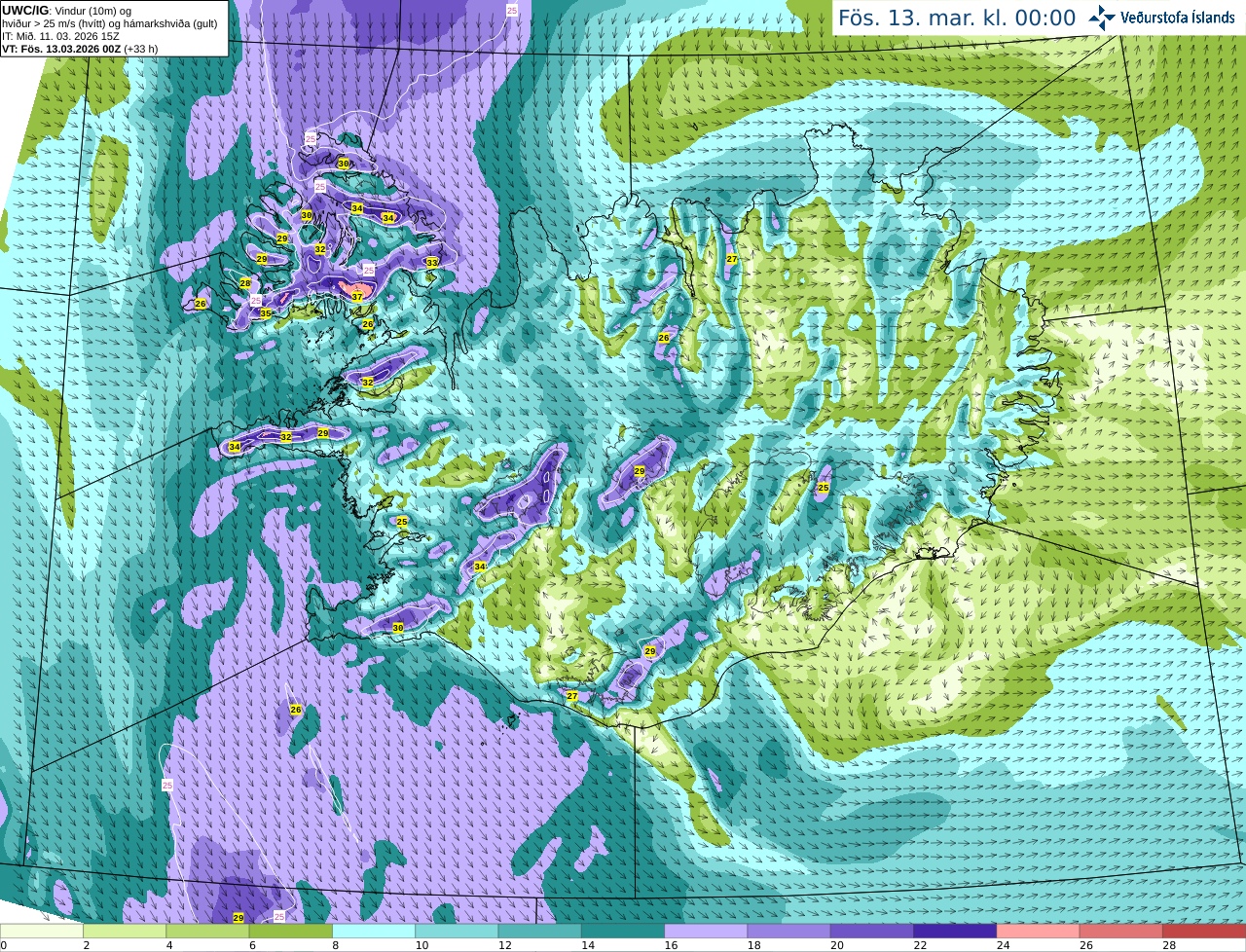Select the 0–2 m/s pale yellow swatch
The width and height of the screenshot is (1246, 952).
(x=42, y=931)
